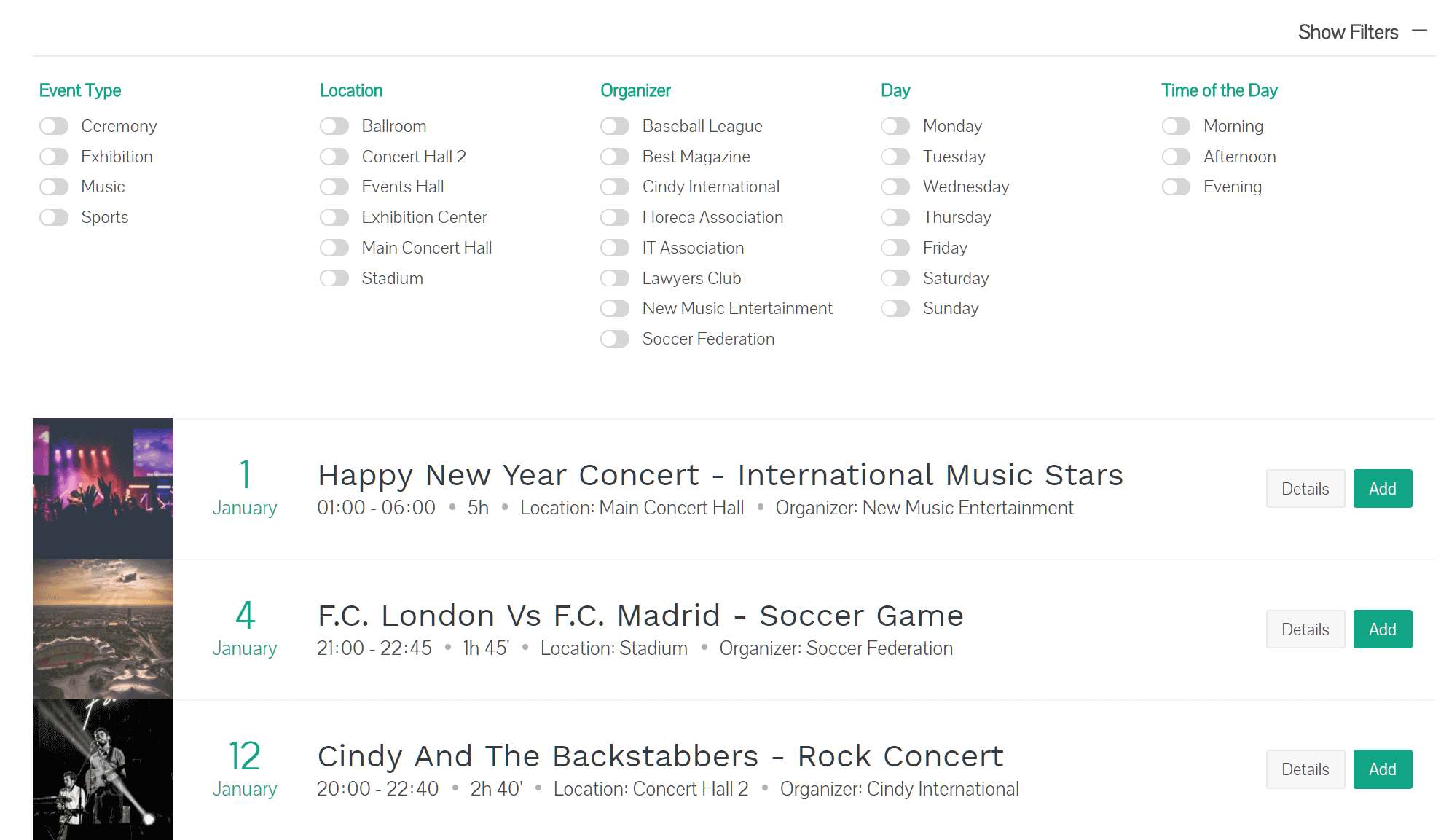Open the Cindy And The Backstabbers title link

click(660, 756)
